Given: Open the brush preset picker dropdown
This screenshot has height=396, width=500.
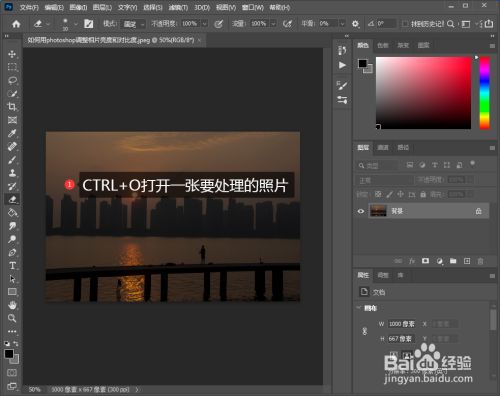Looking at the screenshot, I should click(x=76, y=24).
